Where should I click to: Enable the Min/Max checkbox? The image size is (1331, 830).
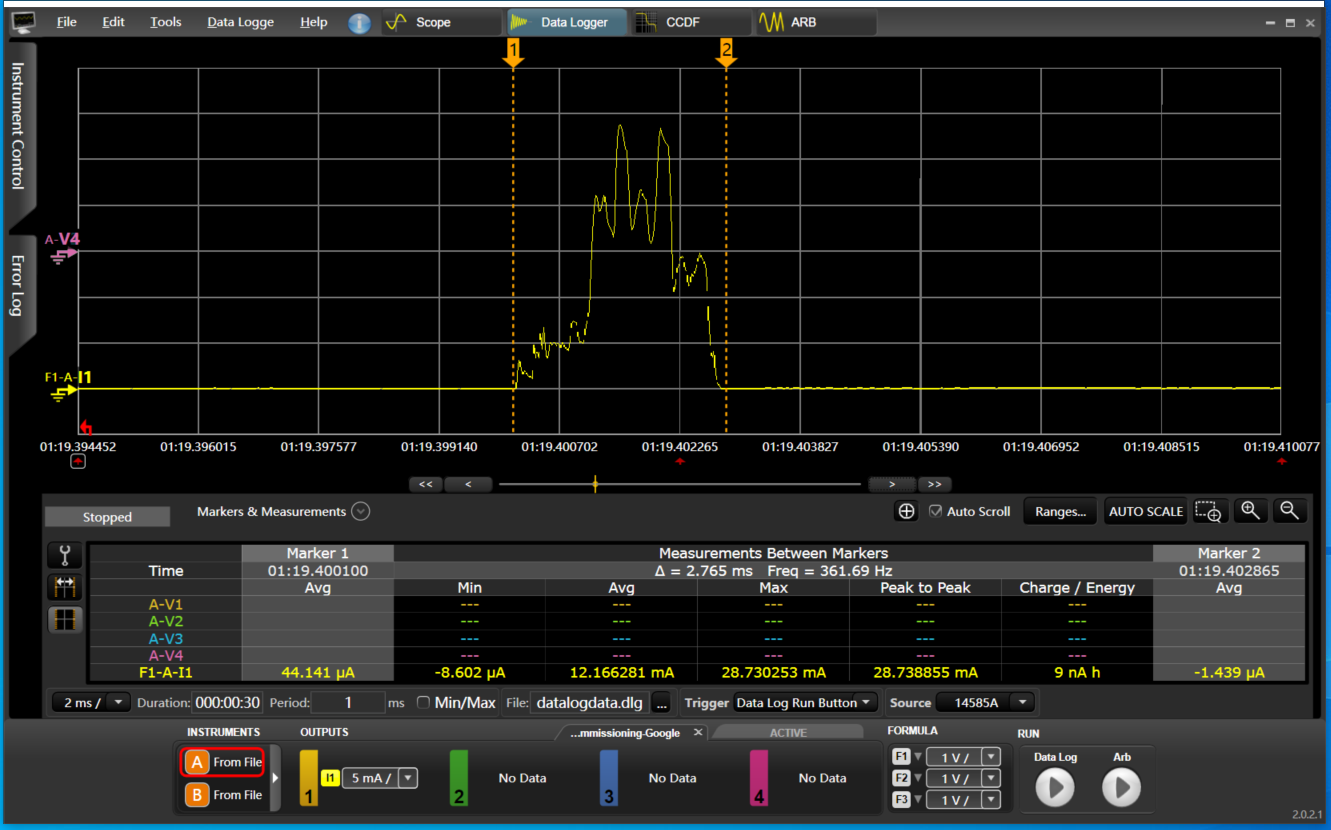423,703
